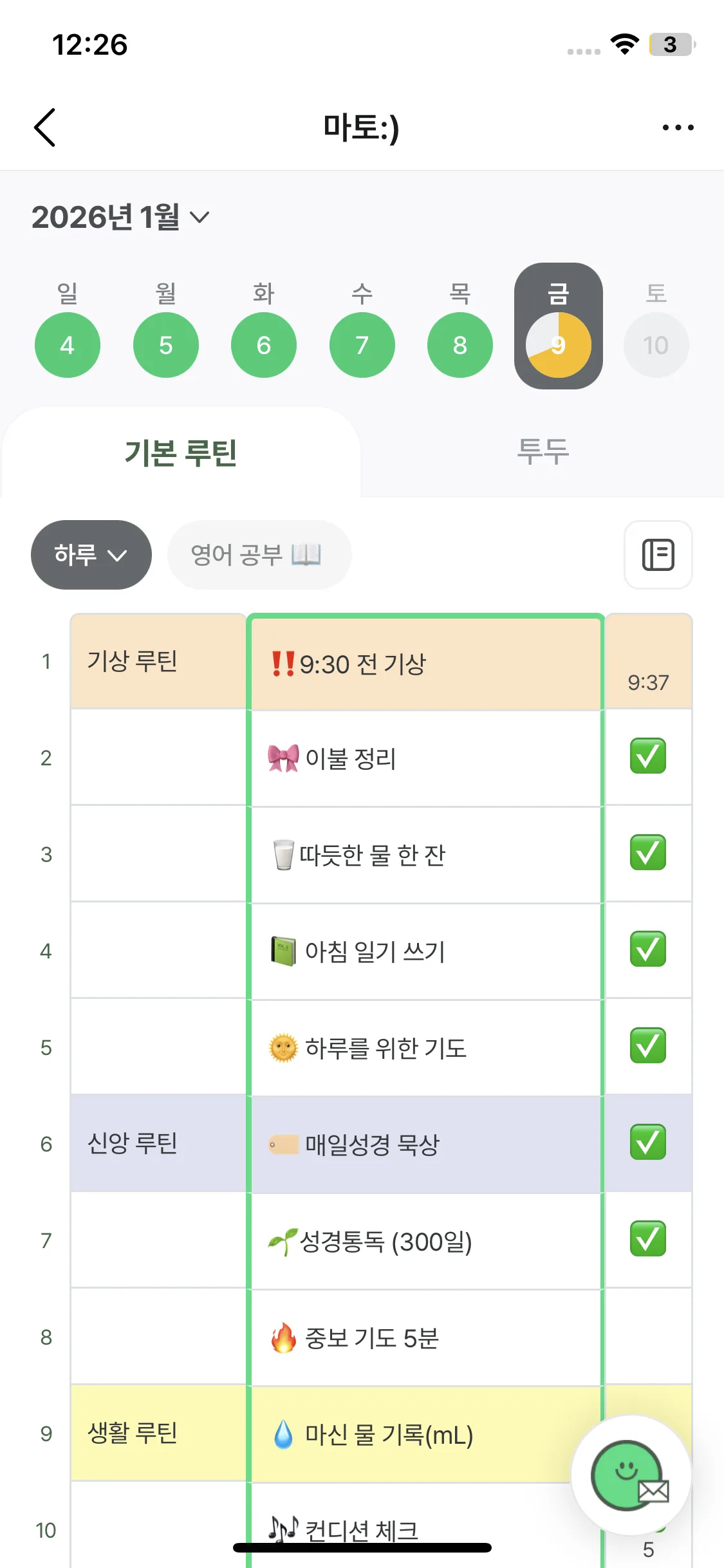Uncheck the 이불 정리 checkbox
724x1568 pixels.
point(647,757)
